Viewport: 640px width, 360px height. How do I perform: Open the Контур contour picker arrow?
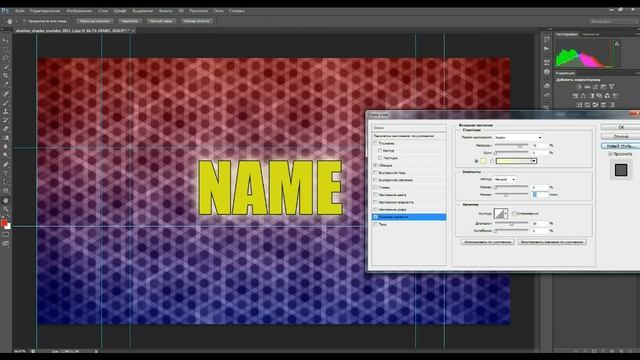(x=506, y=213)
